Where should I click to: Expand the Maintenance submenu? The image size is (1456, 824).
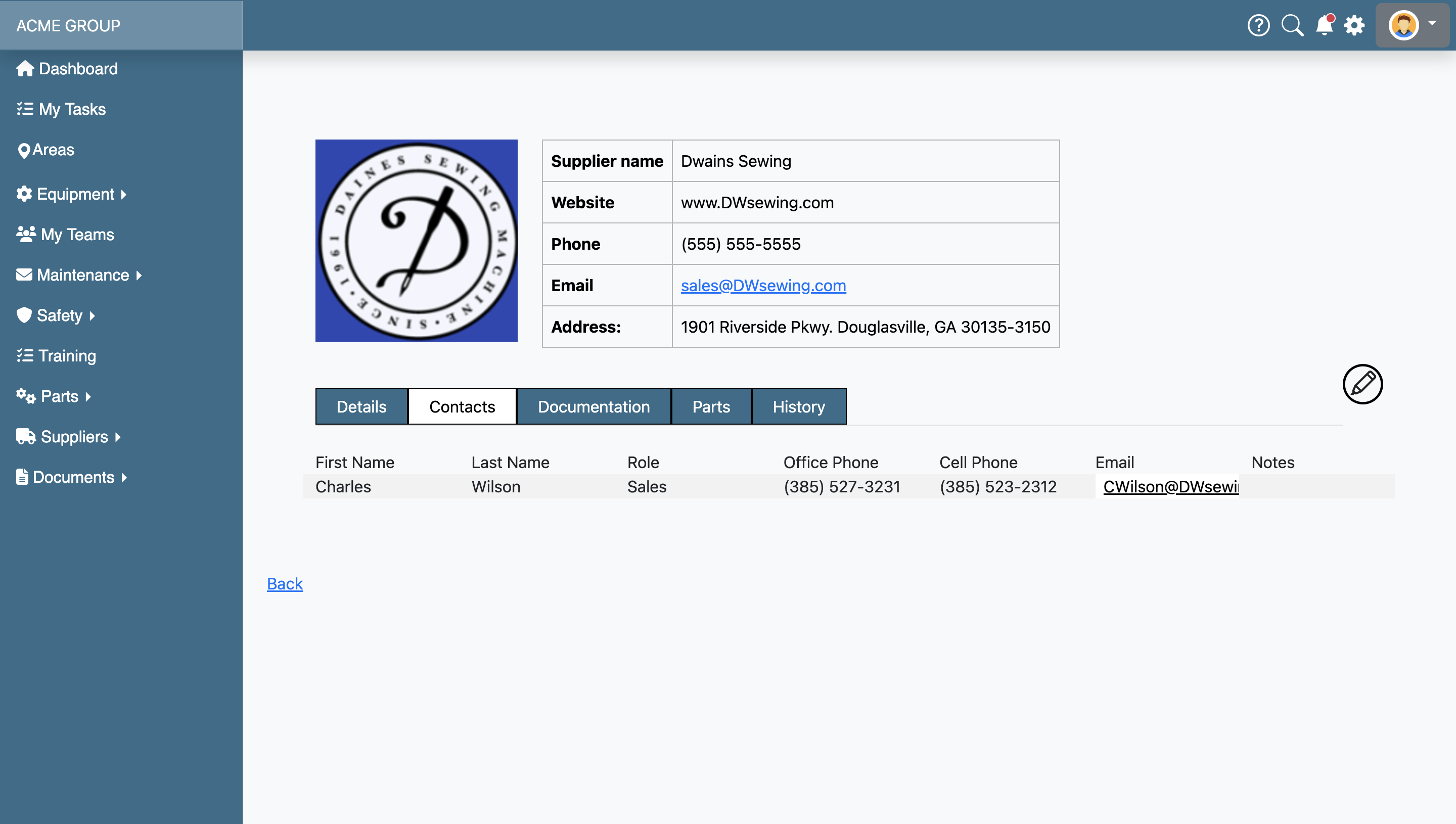(79, 275)
